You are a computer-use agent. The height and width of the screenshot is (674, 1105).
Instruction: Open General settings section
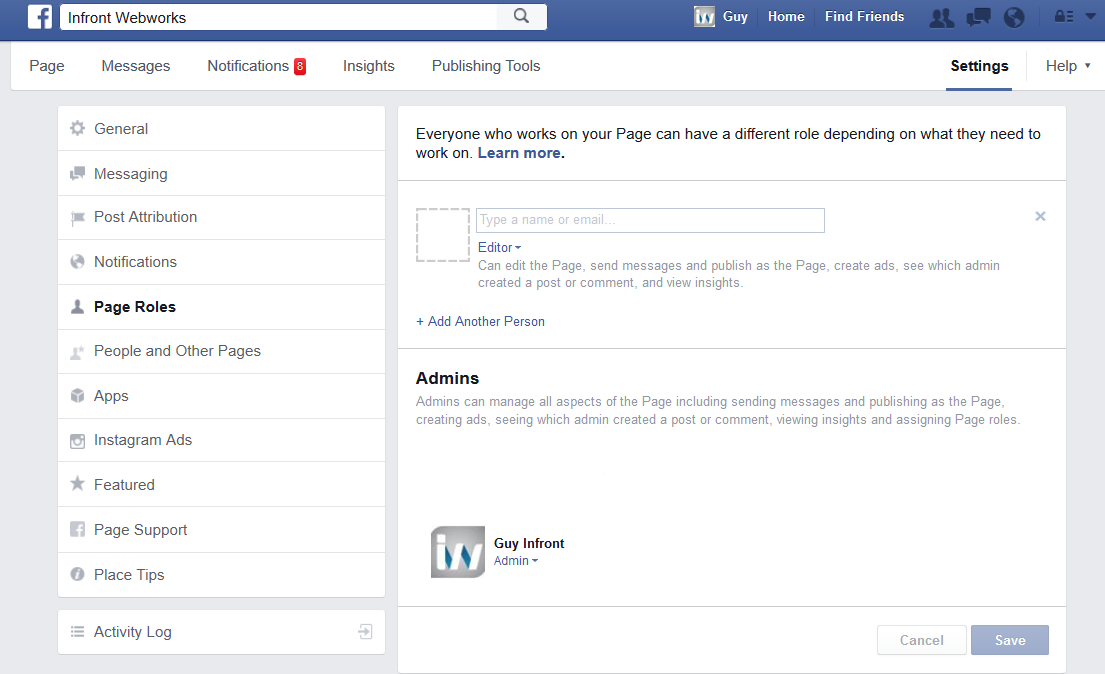click(x=221, y=128)
